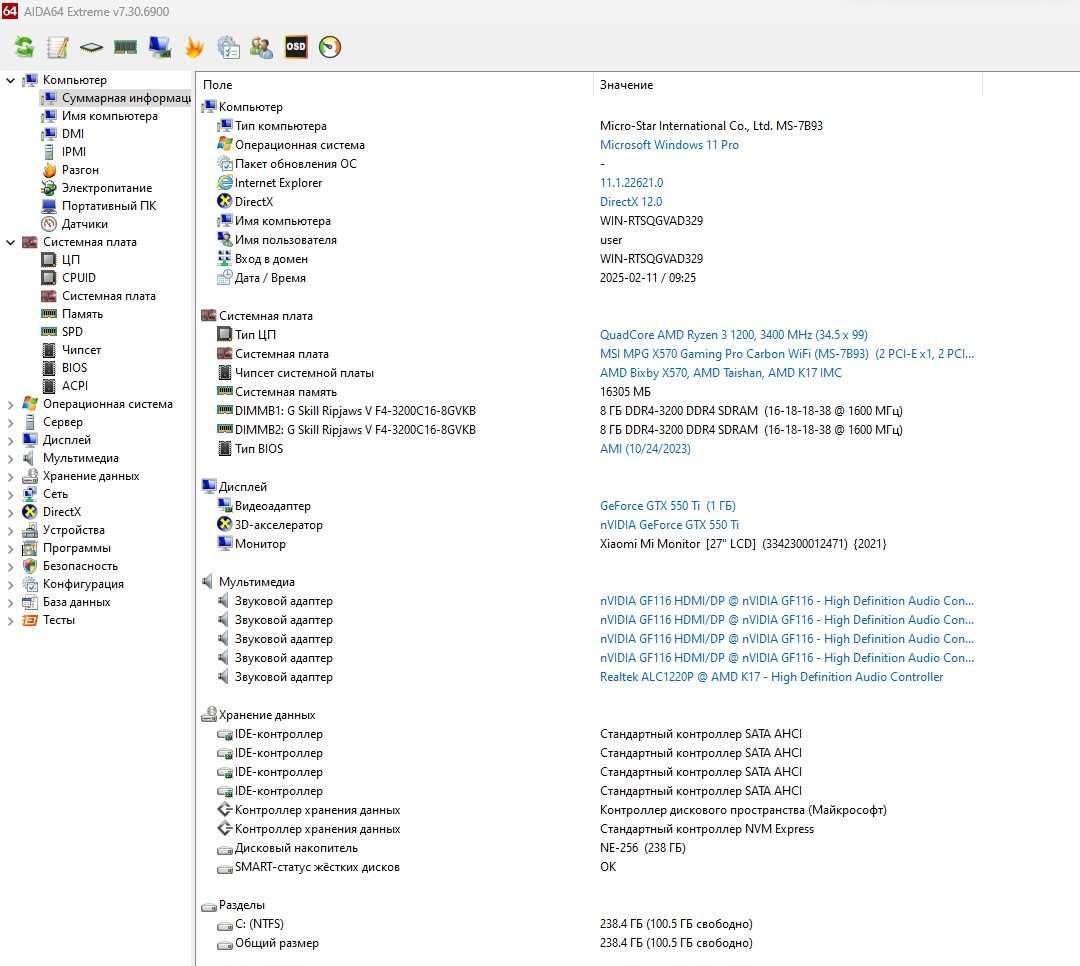This screenshot has height=966, width=1080.
Task: Click the motherboard chip toolbar icon
Action: (x=92, y=47)
